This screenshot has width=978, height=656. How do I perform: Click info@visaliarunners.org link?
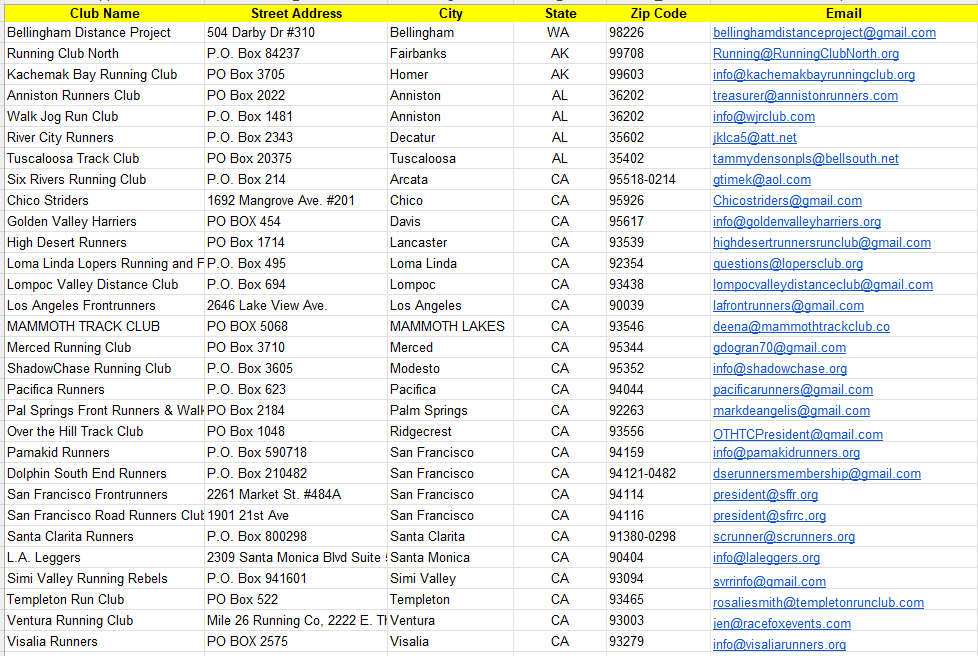[780, 645]
